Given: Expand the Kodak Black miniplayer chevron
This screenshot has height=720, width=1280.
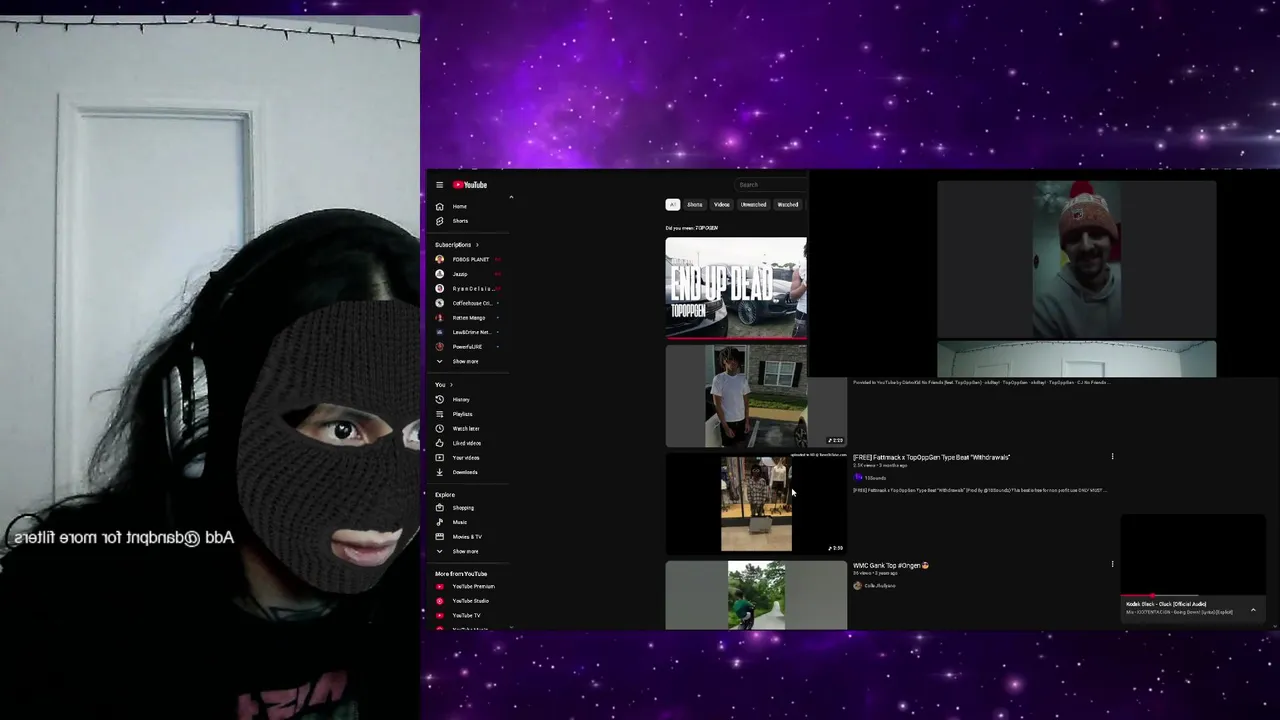Looking at the screenshot, I should pos(1253,610).
